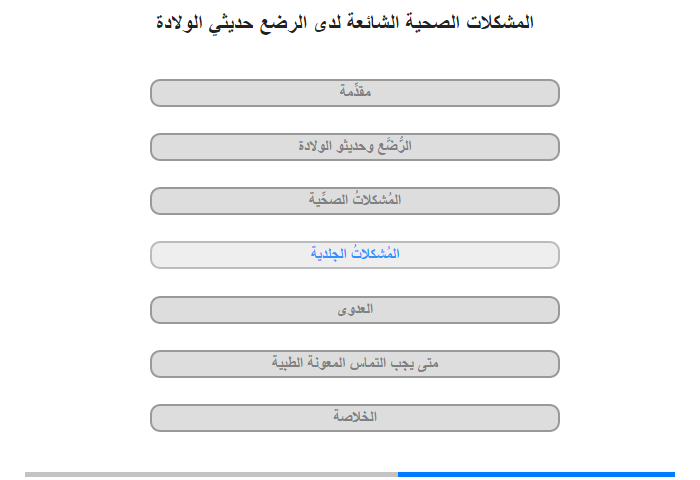Open when to seek medical help entry

tap(354, 364)
